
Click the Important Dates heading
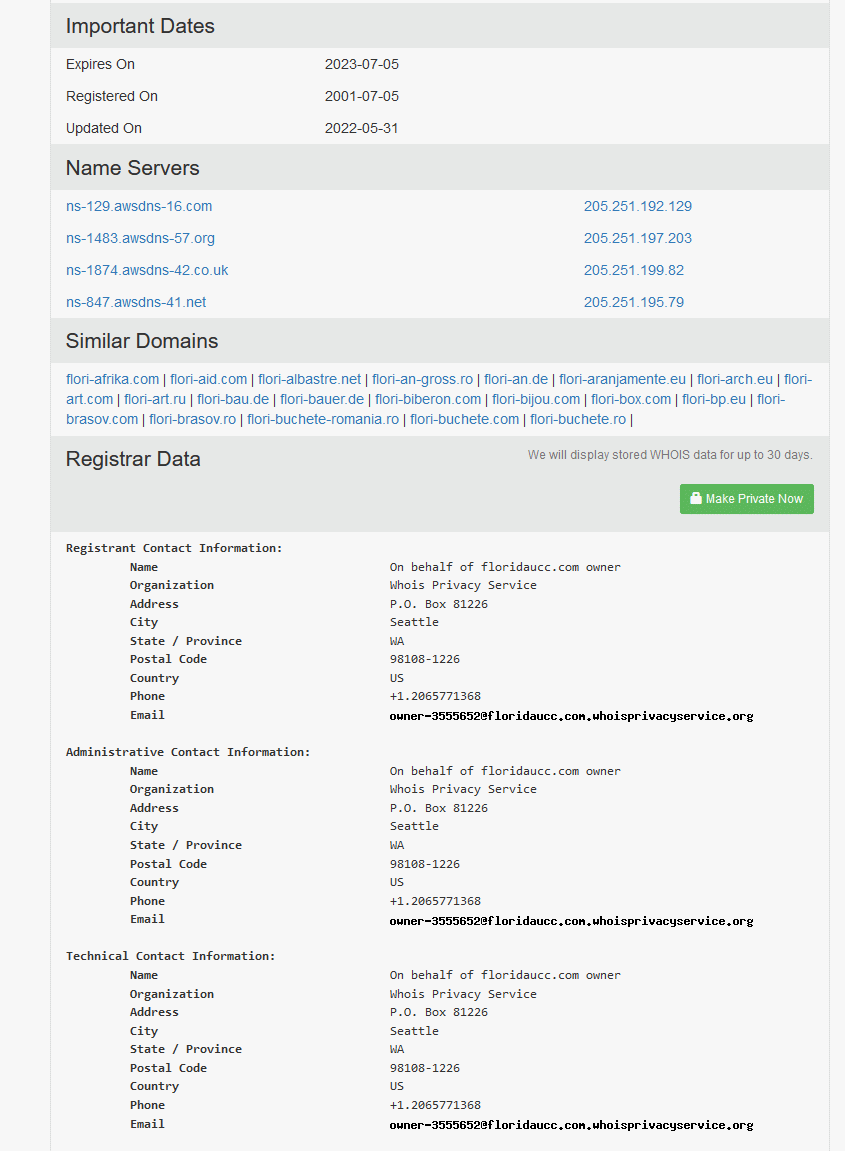[x=140, y=26]
